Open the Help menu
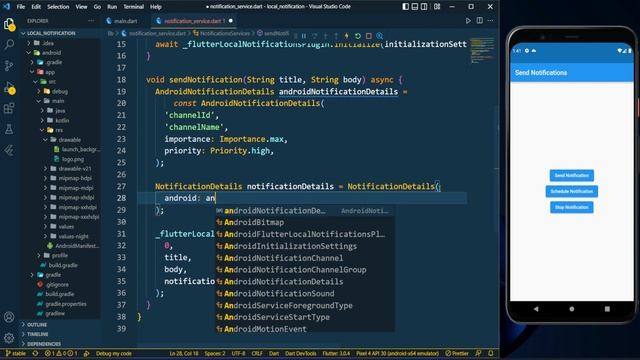640x360 pixels. [x=156, y=7]
